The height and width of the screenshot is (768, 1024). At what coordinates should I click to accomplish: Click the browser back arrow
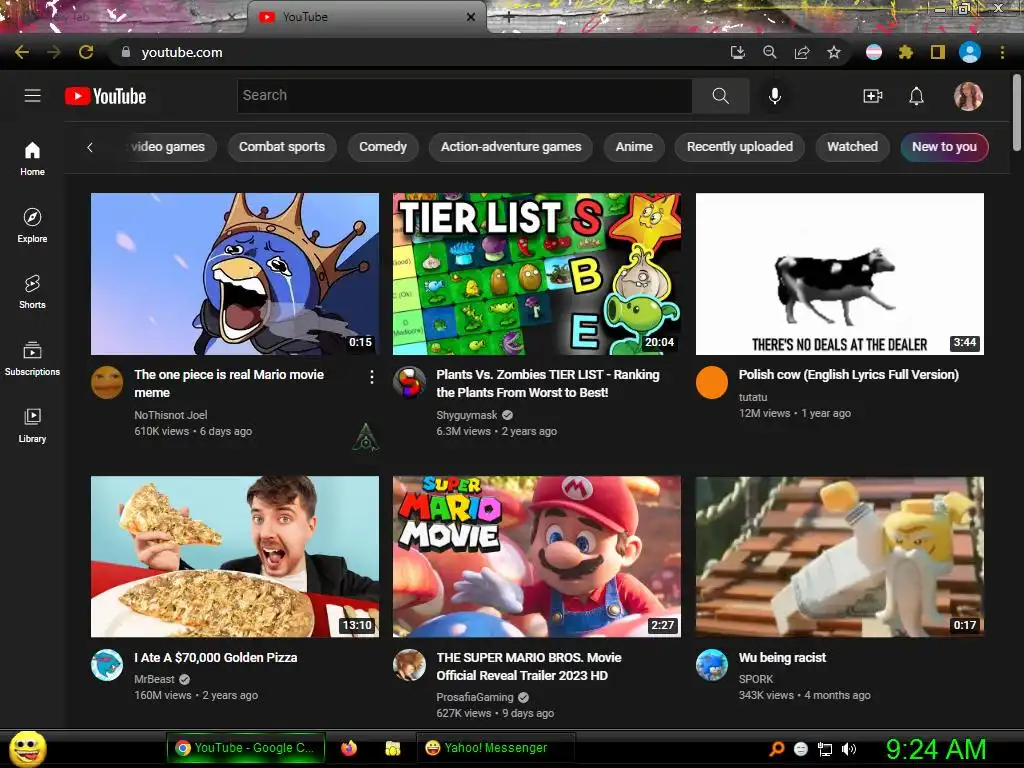point(22,52)
